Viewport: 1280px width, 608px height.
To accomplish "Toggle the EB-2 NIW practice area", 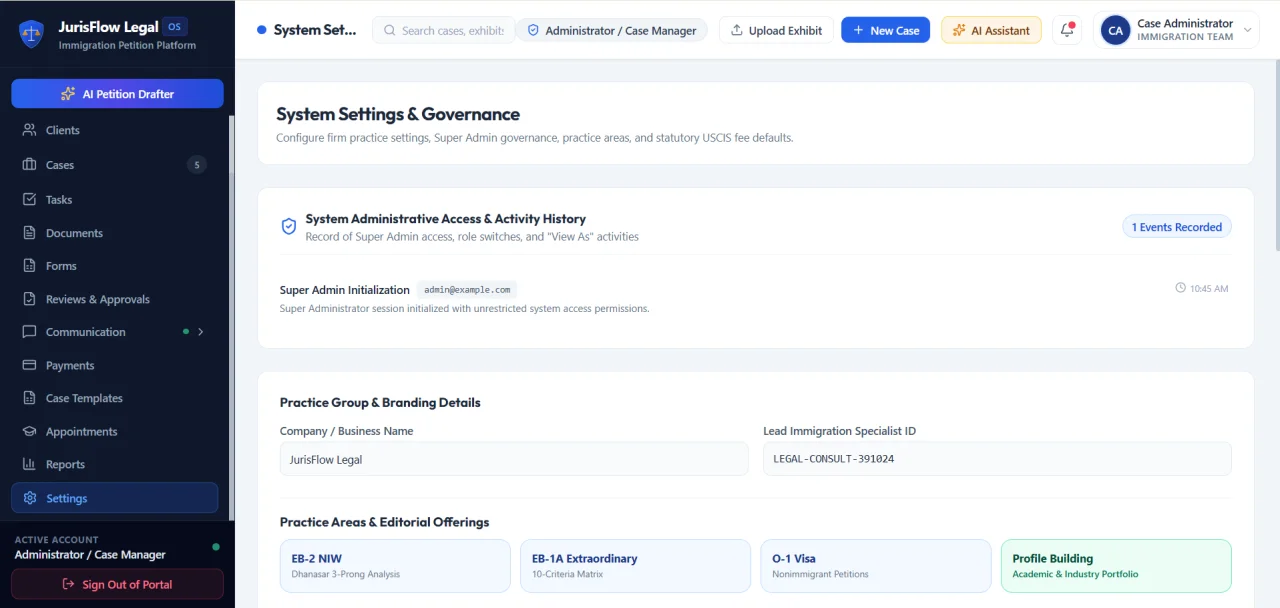I will point(395,566).
